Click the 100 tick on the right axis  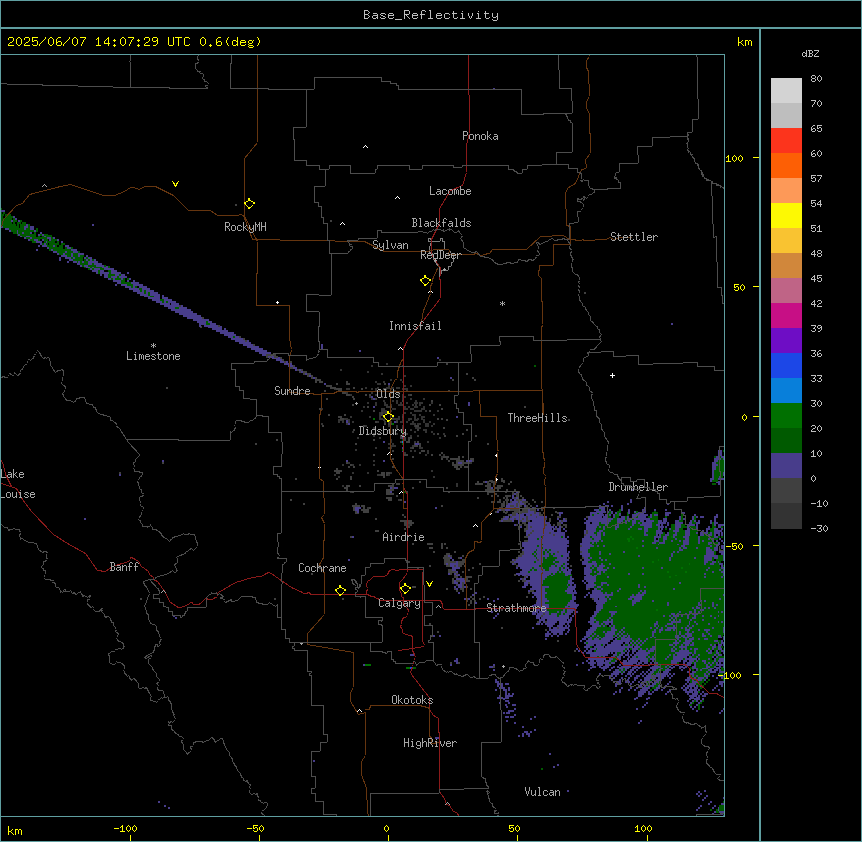(734, 158)
